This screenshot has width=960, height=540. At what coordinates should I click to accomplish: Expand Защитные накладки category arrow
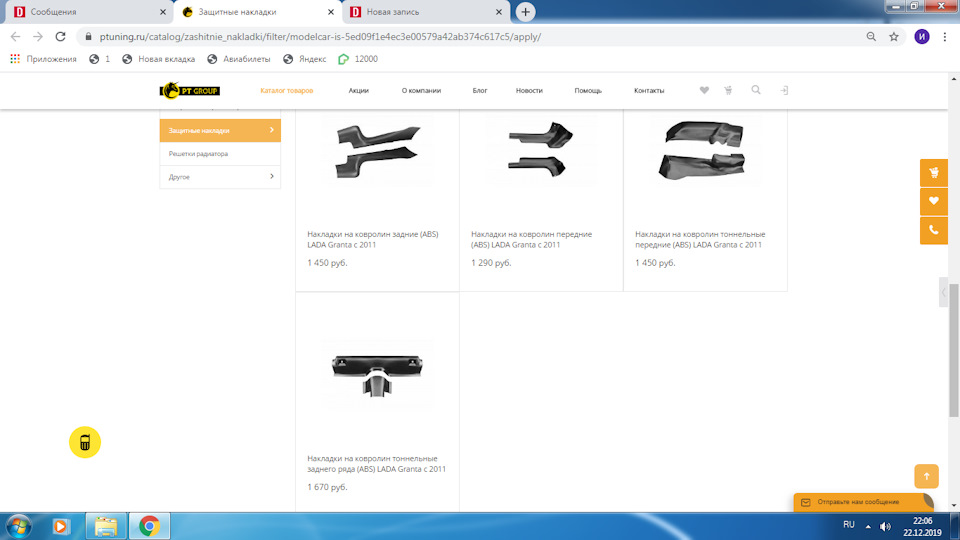pyautogui.click(x=272, y=130)
